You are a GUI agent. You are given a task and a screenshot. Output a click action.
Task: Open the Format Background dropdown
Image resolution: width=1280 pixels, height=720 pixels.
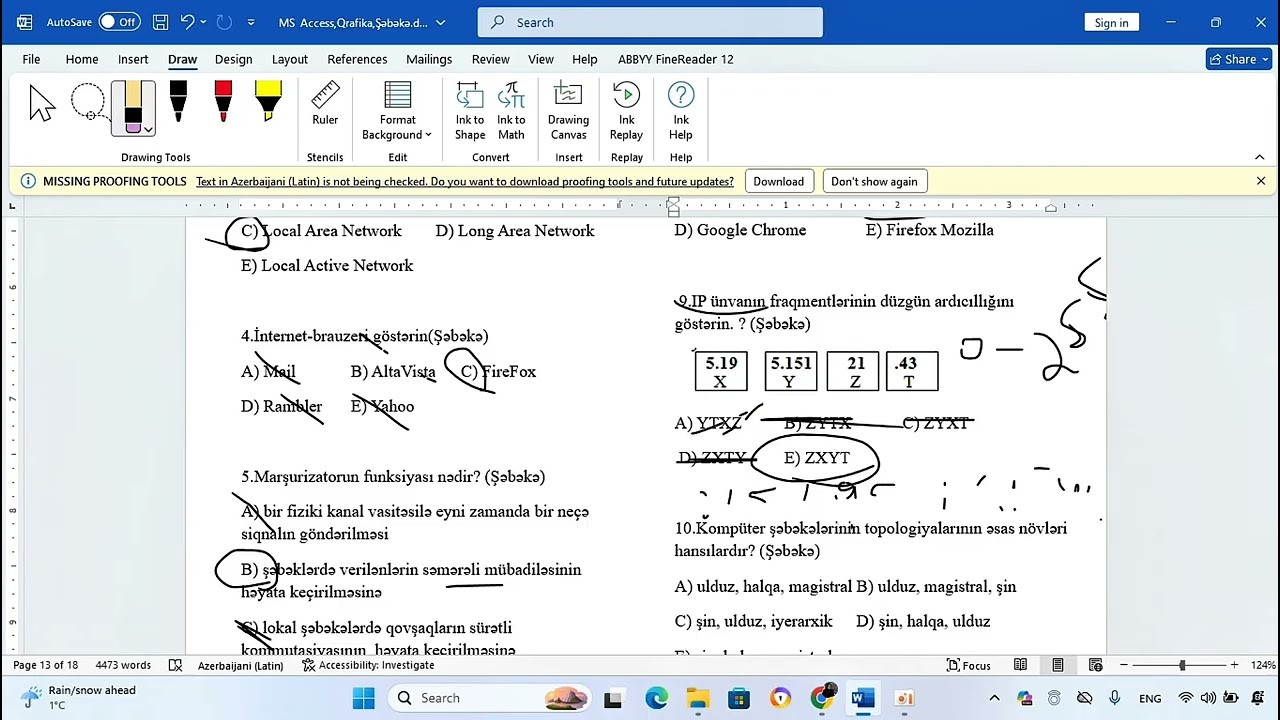click(x=397, y=111)
